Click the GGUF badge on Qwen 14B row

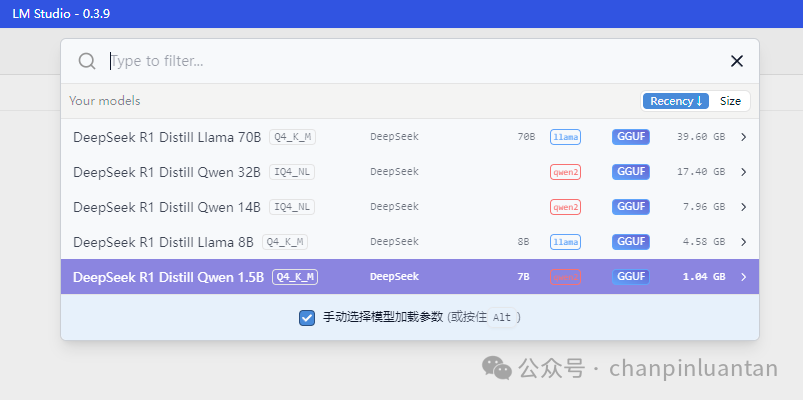(631, 206)
